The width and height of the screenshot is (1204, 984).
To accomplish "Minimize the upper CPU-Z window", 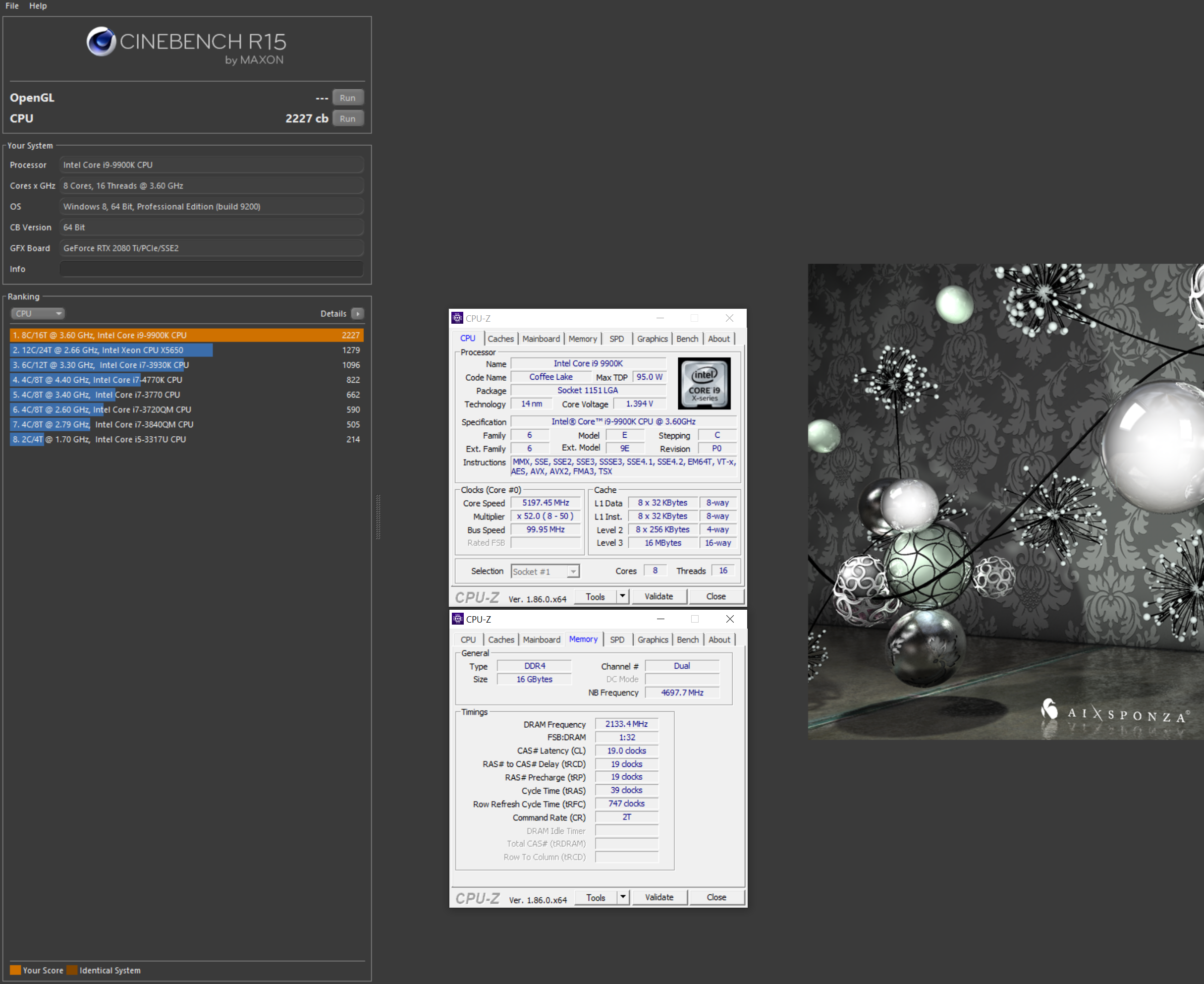I will coord(660,318).
